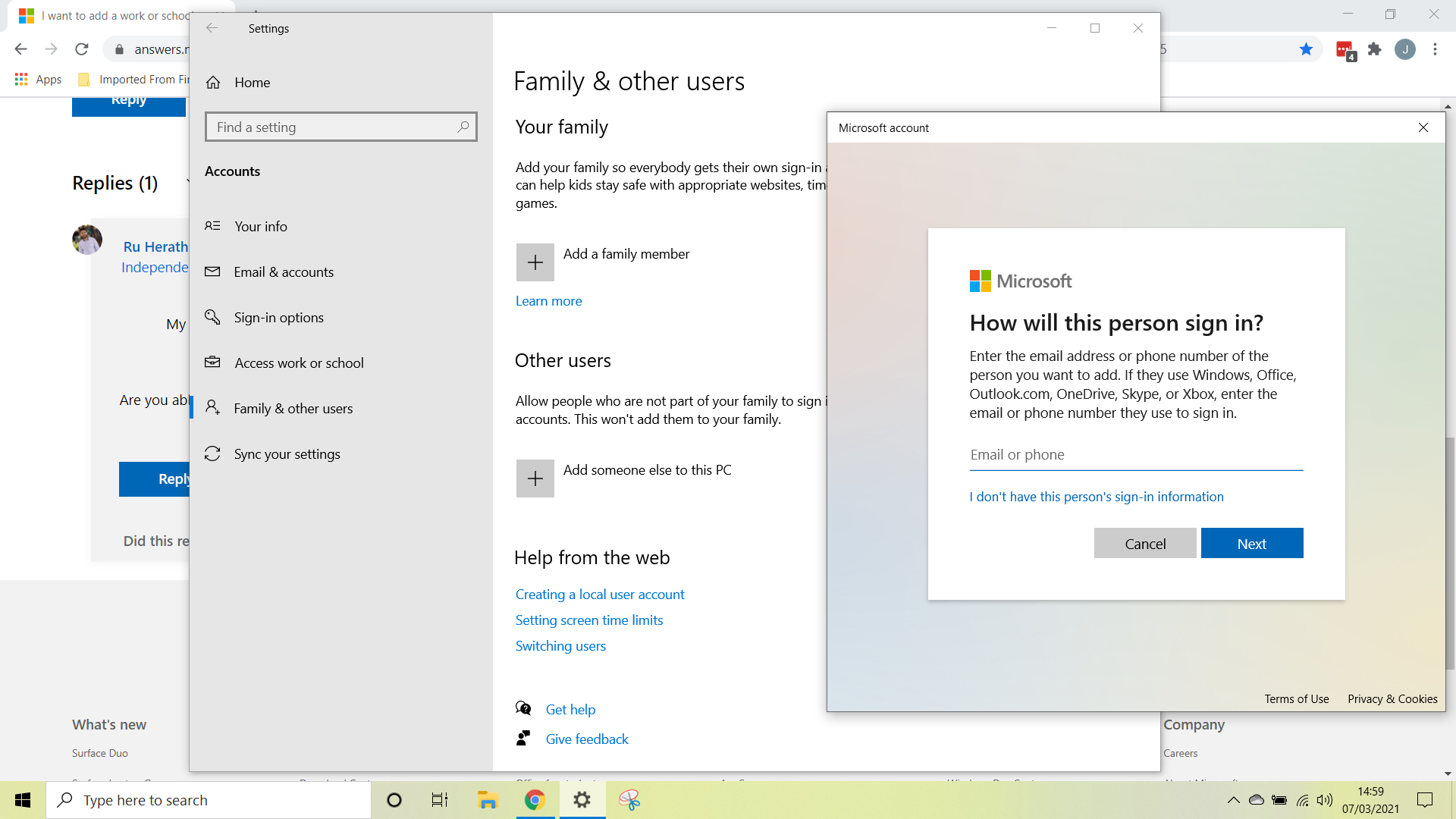Click the plus icon to add someone else to this PC
1456x819 pixels.
coord(535,479)
